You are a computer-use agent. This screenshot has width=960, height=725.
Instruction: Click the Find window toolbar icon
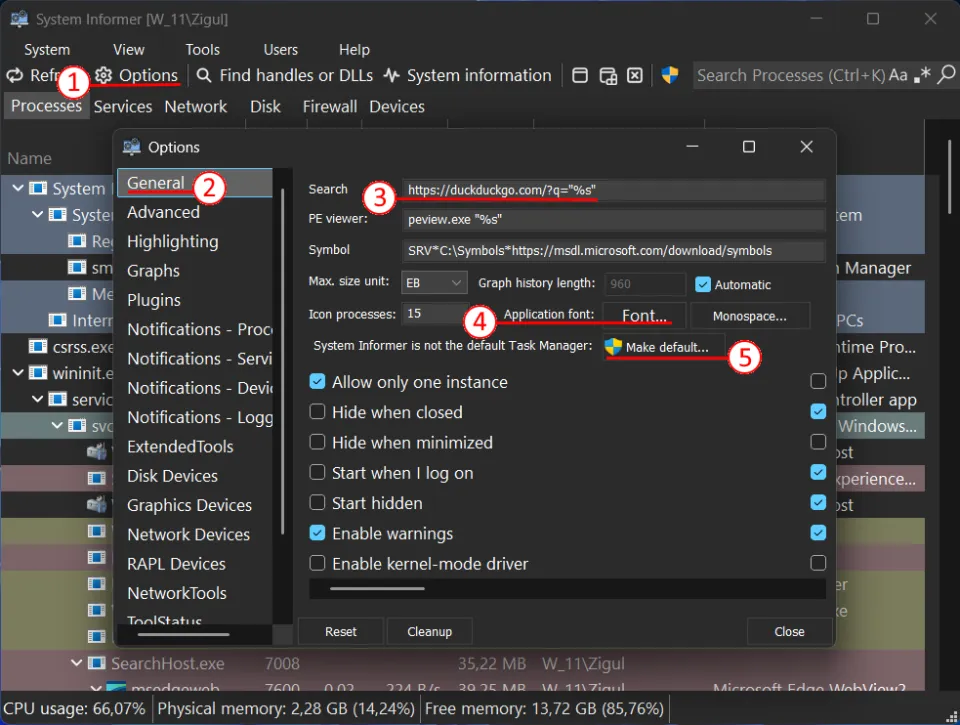[580, 75]
